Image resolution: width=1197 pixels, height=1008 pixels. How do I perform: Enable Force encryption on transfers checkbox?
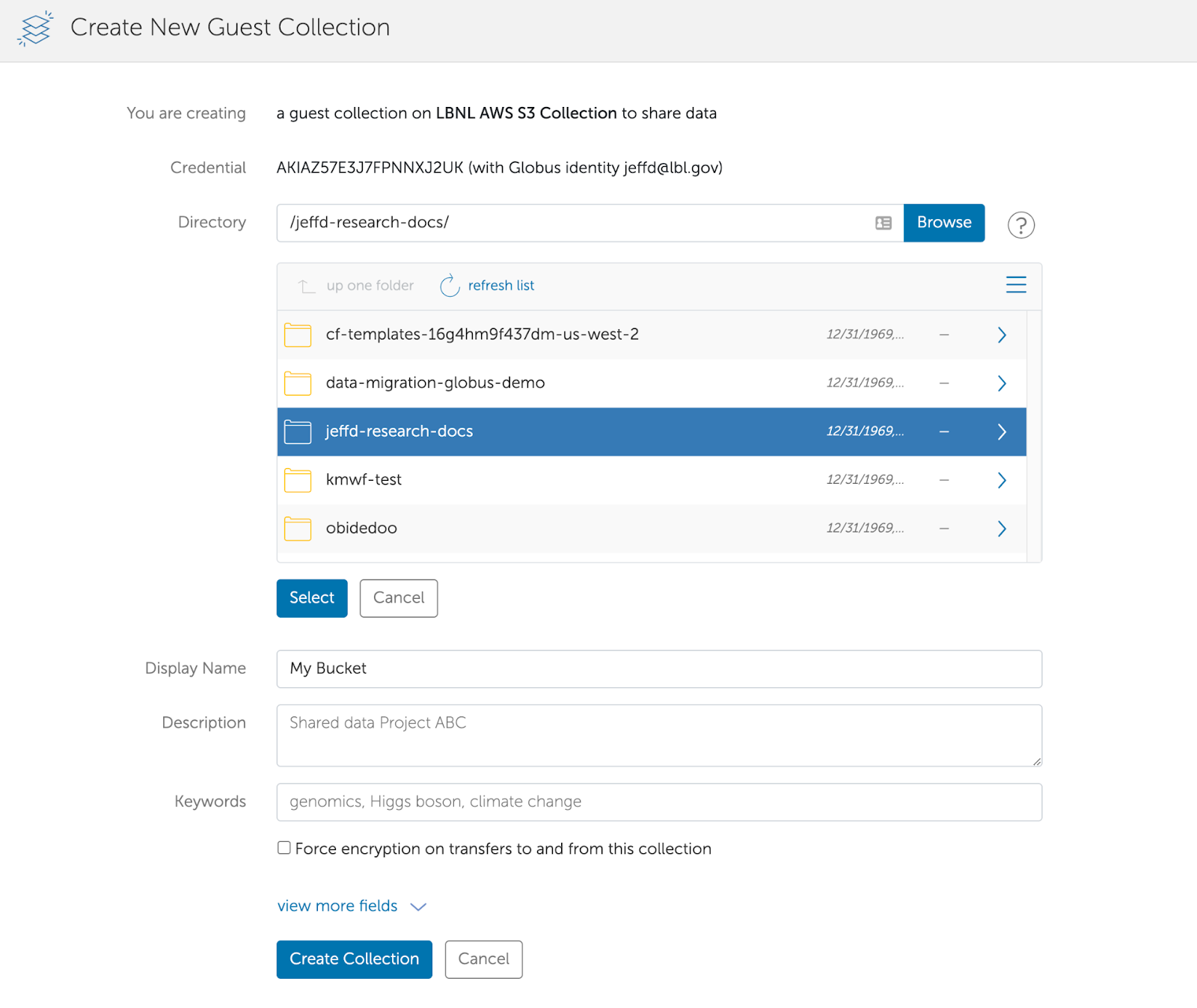284,848
